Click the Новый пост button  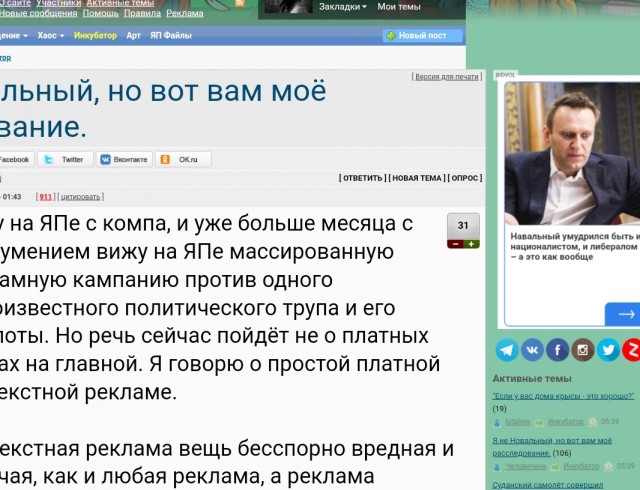(422, 36)
